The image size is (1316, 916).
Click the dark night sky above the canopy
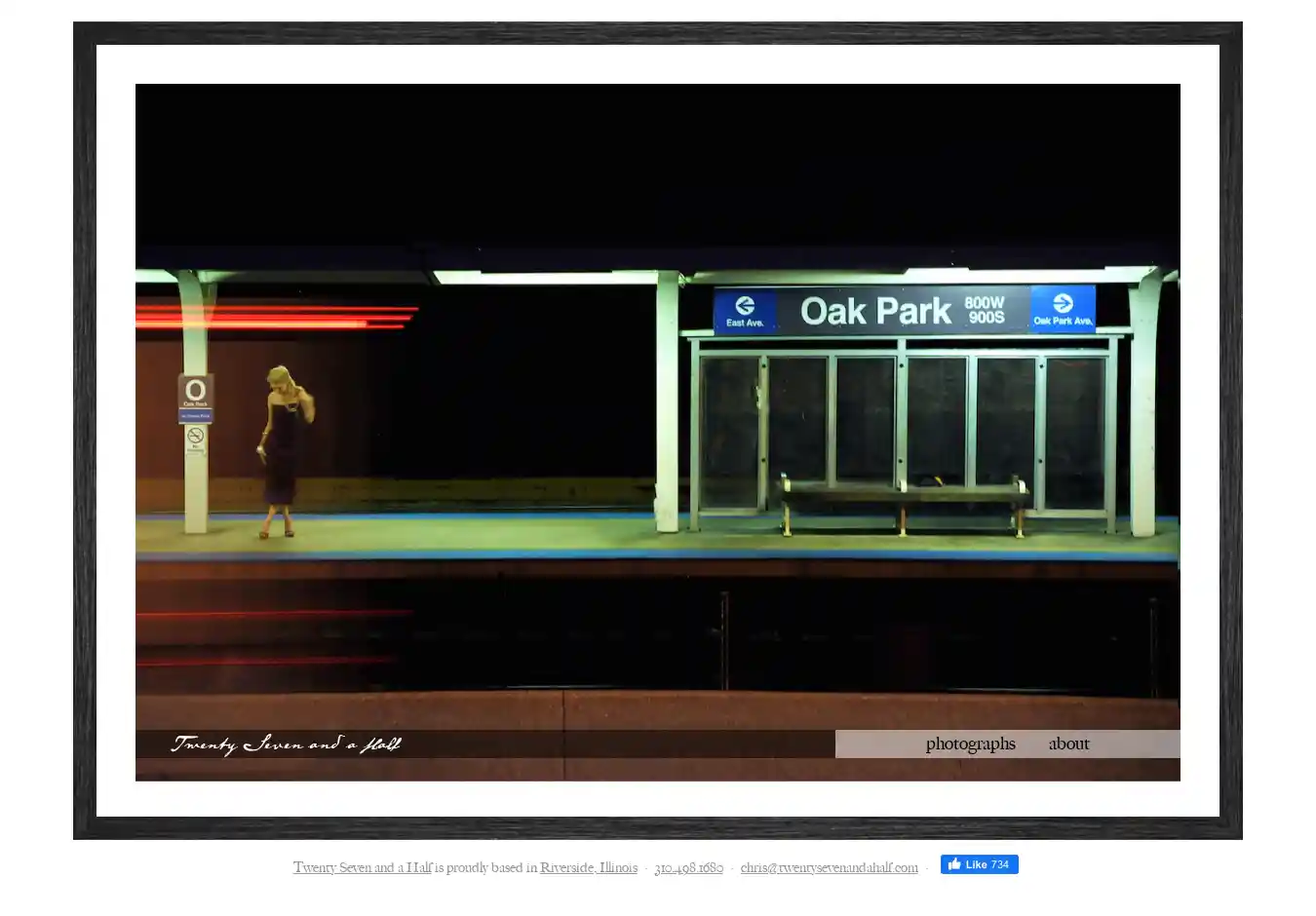tap(657, 166)
